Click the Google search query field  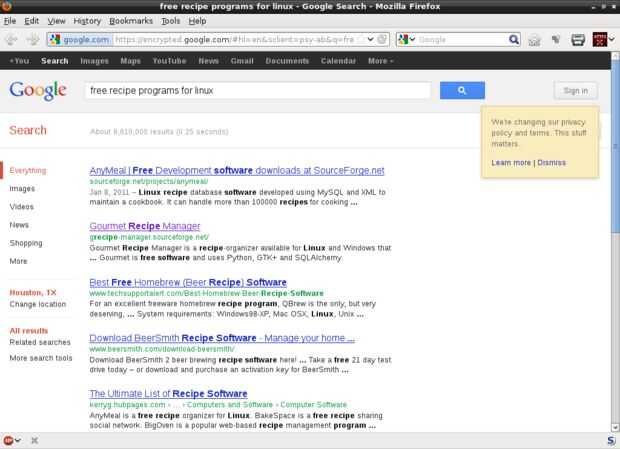pos(258,91)
